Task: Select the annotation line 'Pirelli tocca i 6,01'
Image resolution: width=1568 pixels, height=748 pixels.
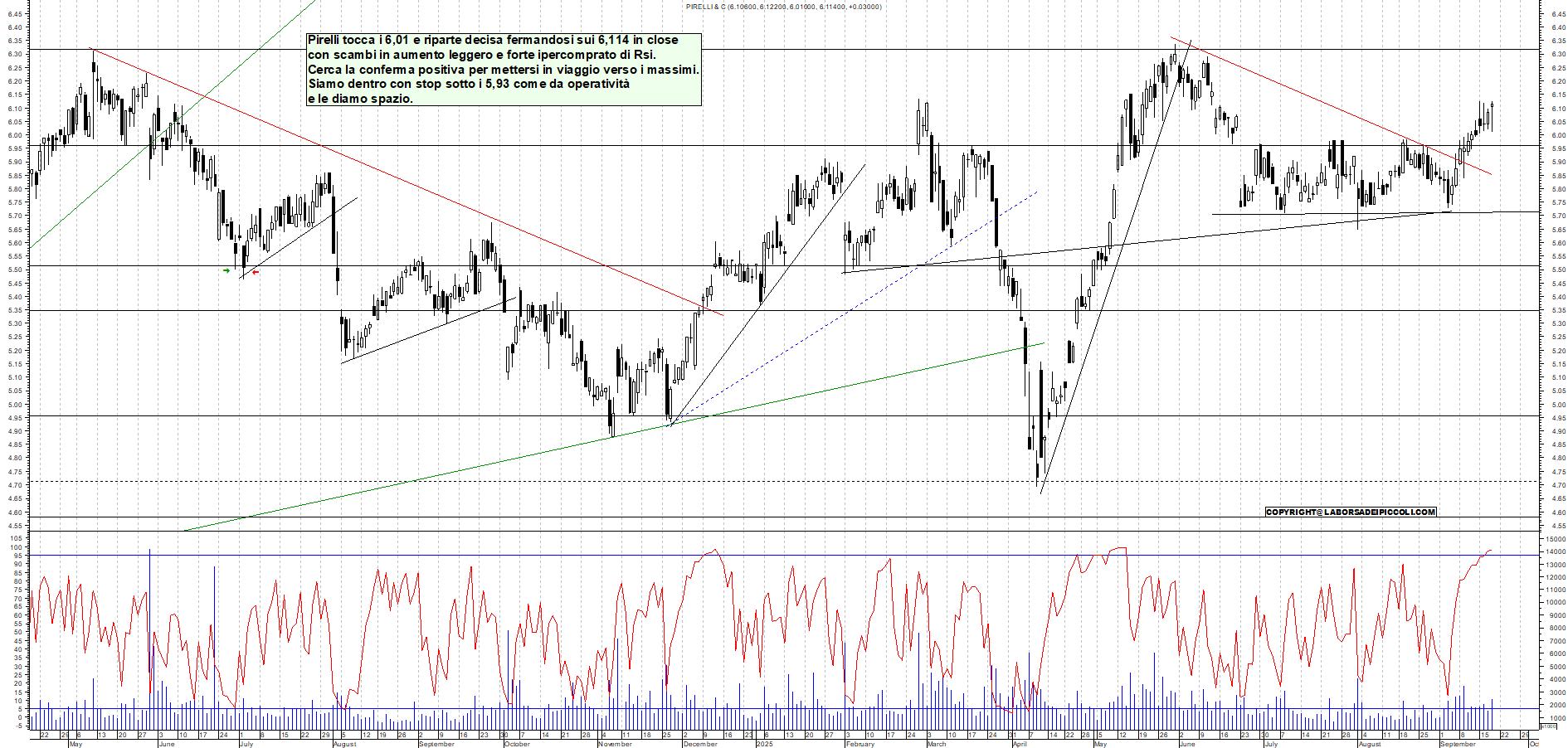Action: 493,40
